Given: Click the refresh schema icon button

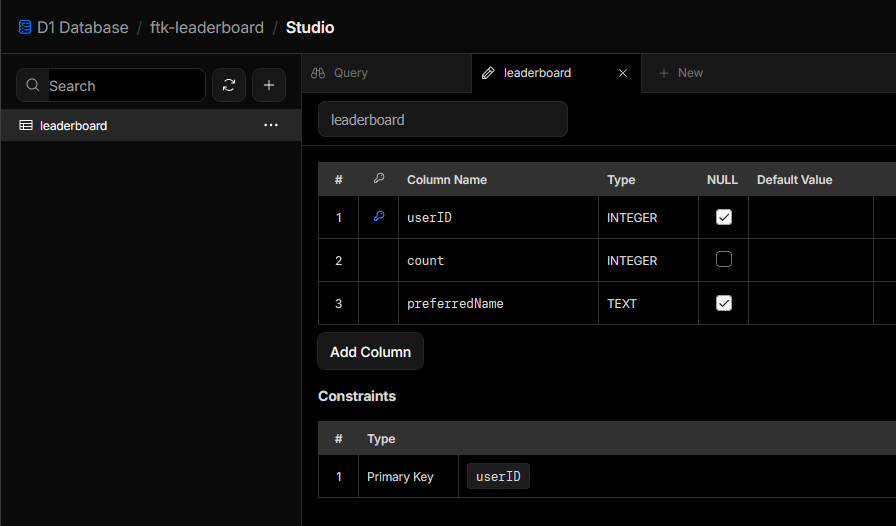Looking at the screenshot, I should 229,86.
